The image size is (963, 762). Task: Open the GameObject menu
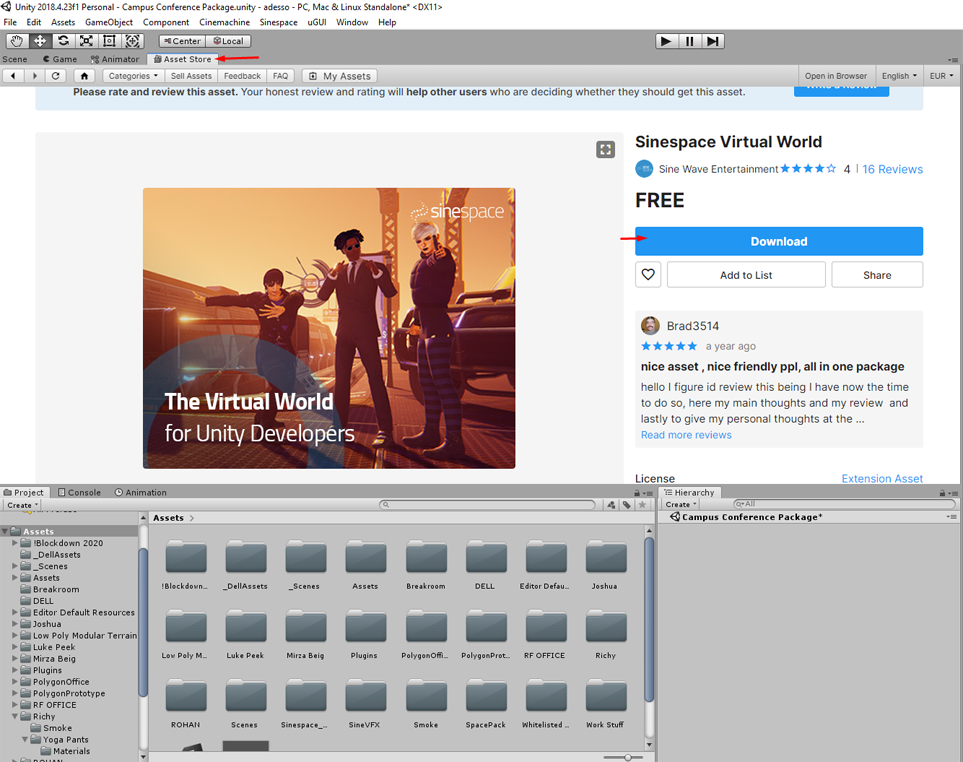coord(109,22)
